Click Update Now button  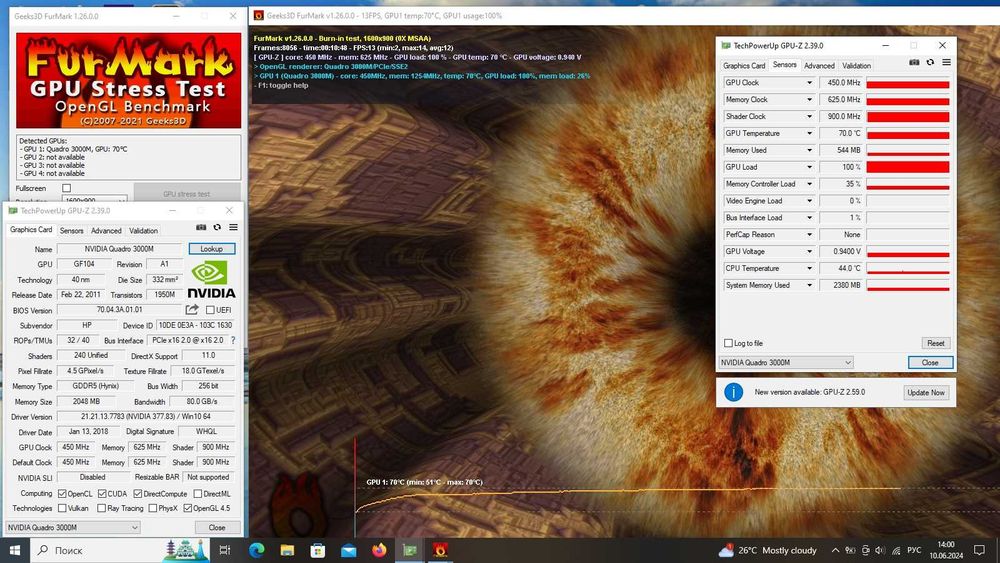926,393
